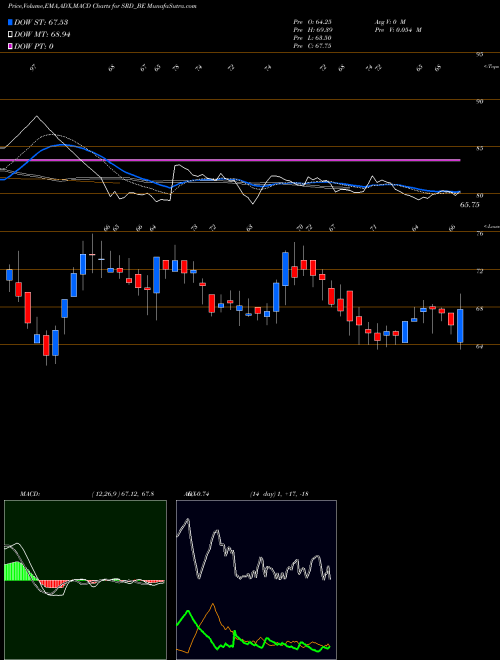This screenshot has height=660, width=500.
Task: Click the MACD panel title label
Action: [x=30, y=494]
